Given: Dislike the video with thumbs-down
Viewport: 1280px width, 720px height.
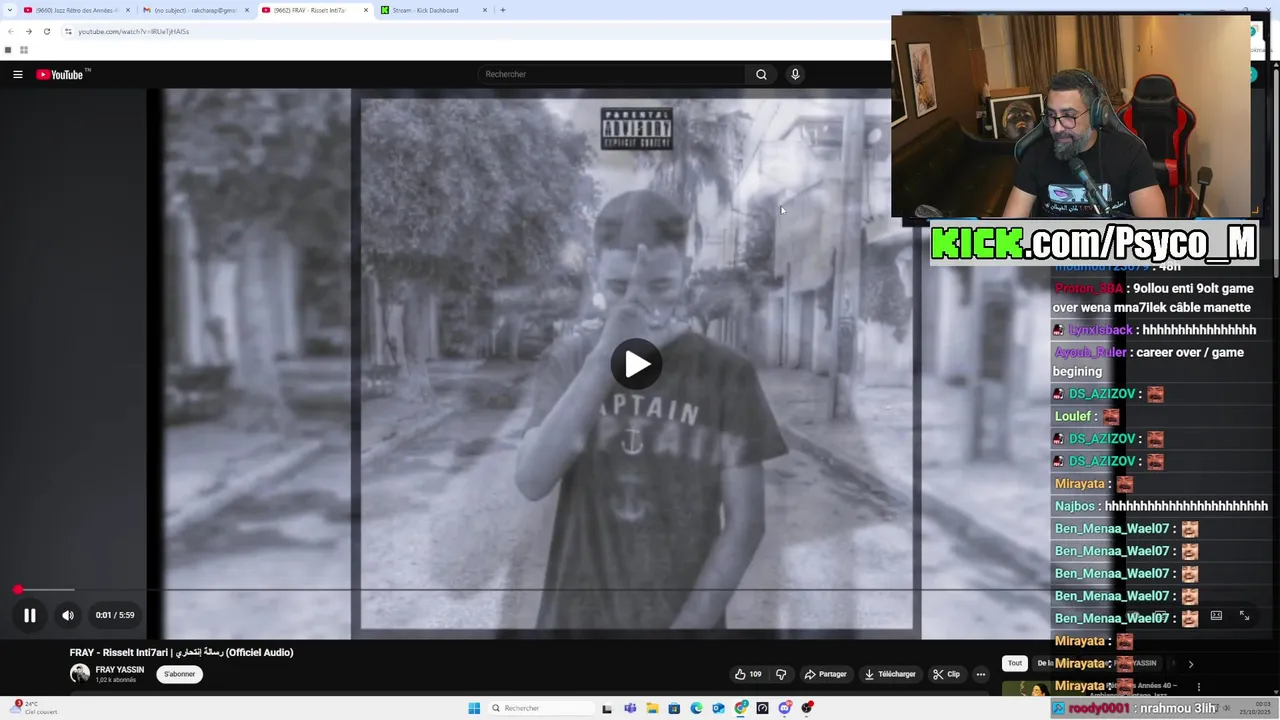Looking at the screenshot, I should click(782, 674).
